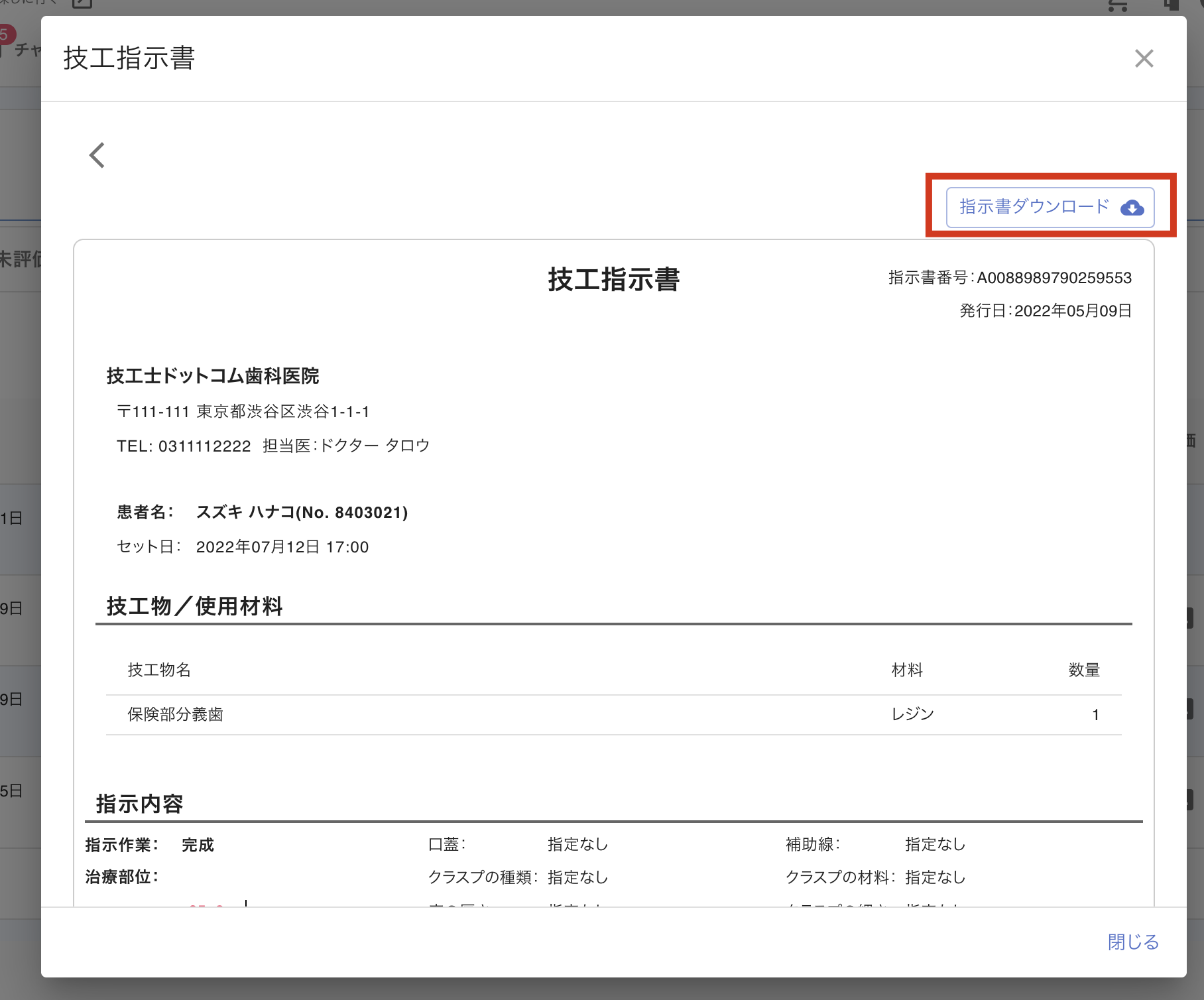Screen dimensions: 1204x1000
Task: Click the back chevron arrow
Action: point(97,155)
